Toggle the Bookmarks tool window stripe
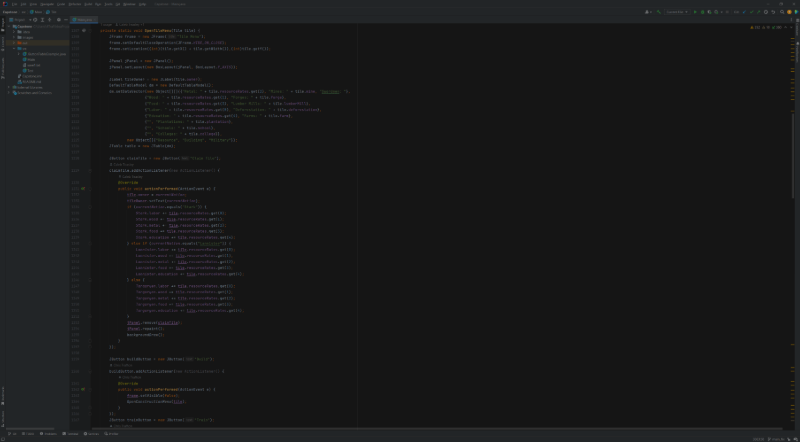The width and height of the screenshot is (800, 442). [3, 393]
